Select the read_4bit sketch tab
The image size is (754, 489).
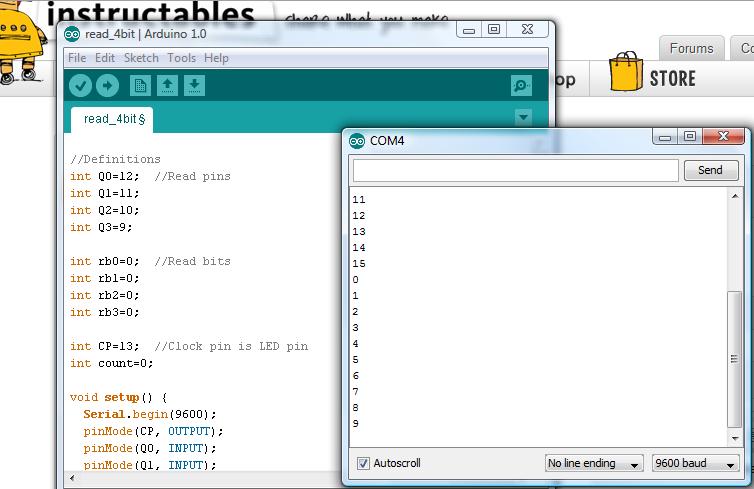point(112,119)
